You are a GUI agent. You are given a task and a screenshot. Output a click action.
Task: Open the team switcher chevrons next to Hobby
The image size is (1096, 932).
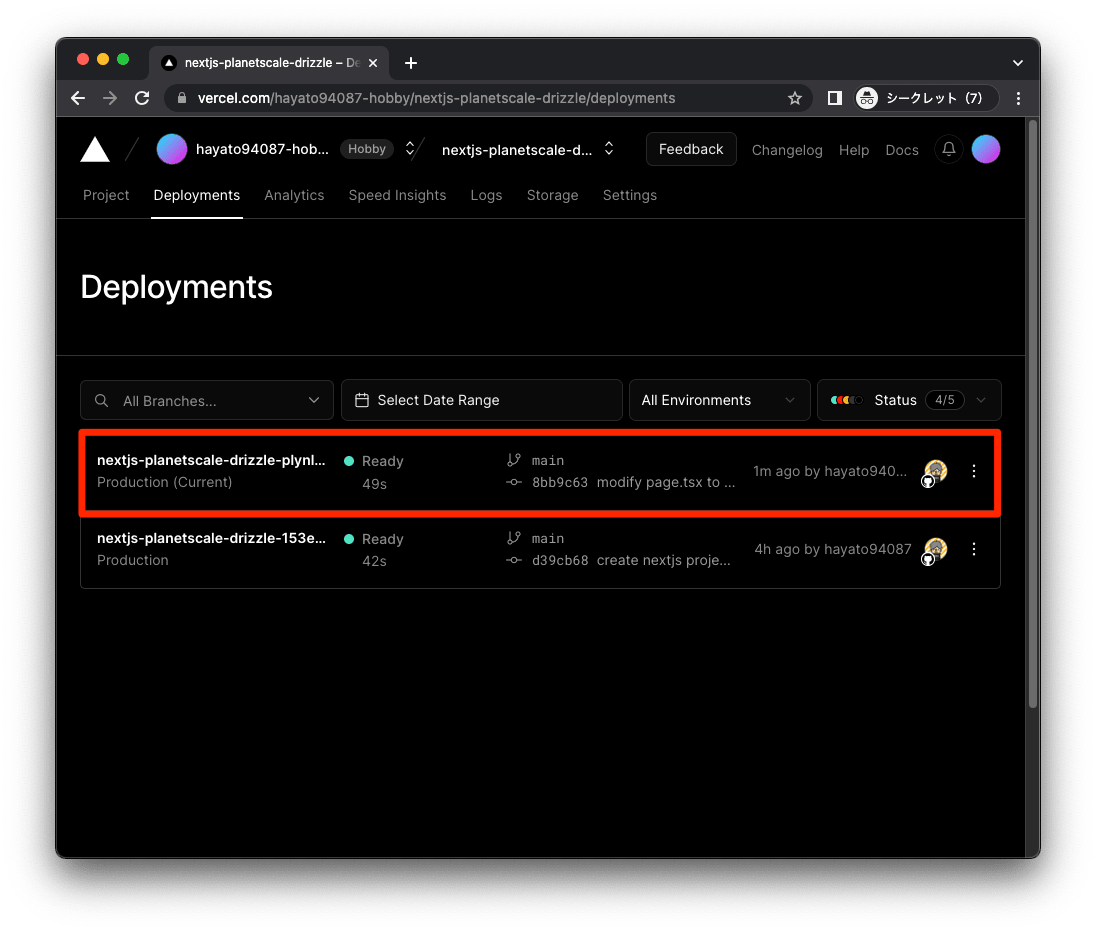410,149
